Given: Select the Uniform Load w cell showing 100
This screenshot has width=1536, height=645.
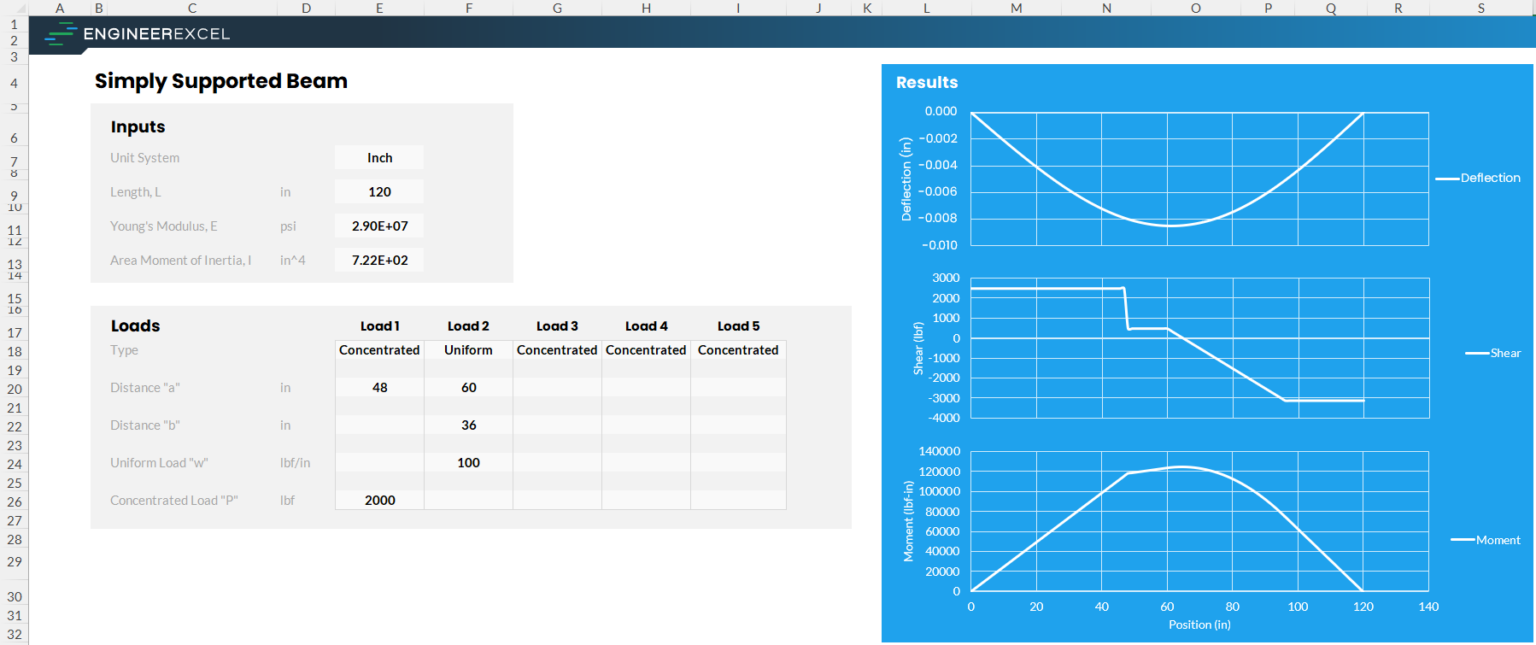Looking at the screenshot, I should 468,462.
